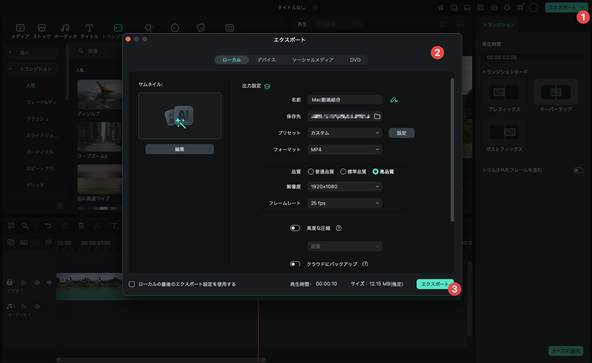Click the timeline horizontal scrollbar
This screenshot has height=363, width=592.
click(162, 360)
